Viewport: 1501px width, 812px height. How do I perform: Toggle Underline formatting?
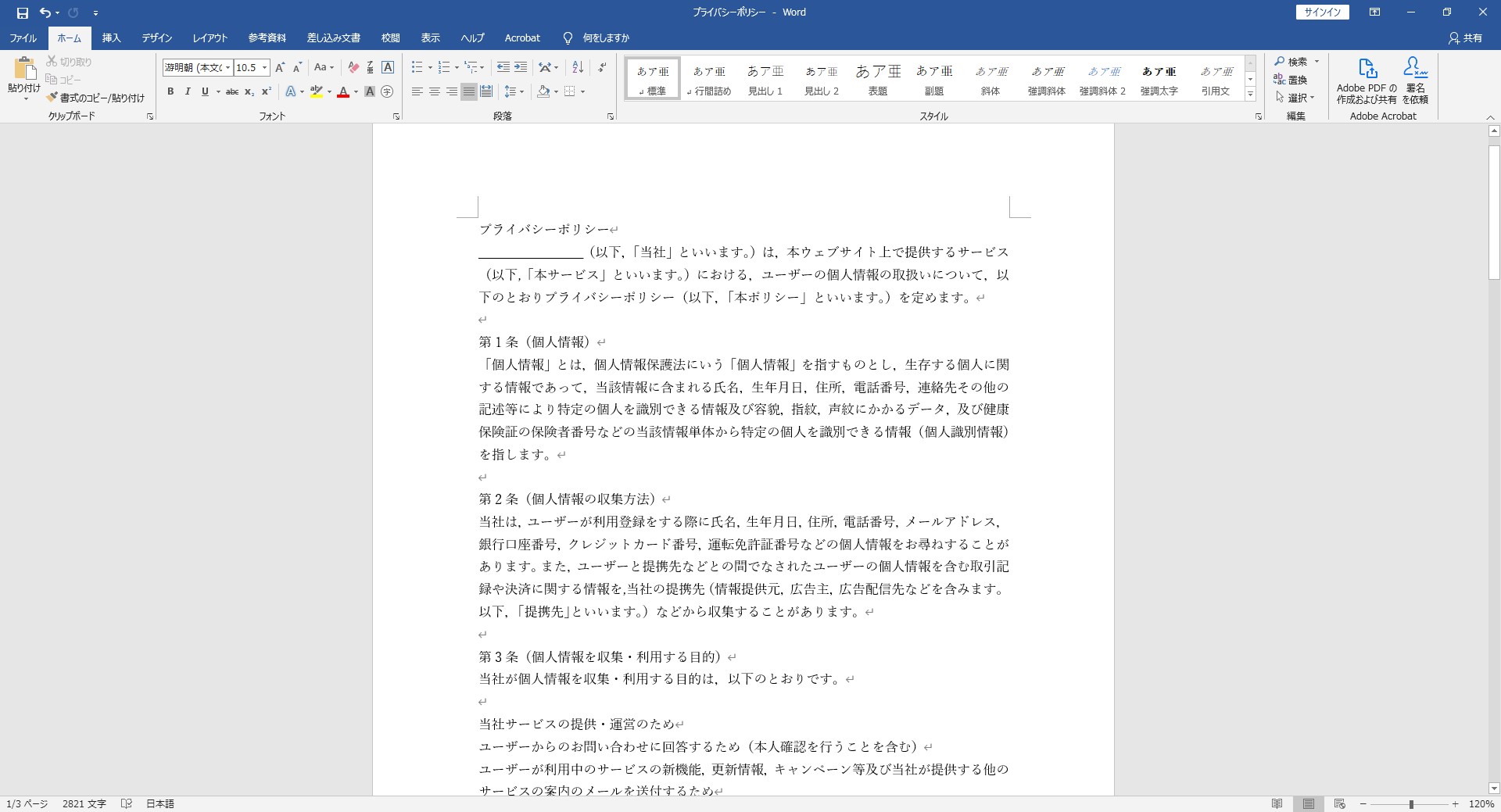pyautogui.click(x=205, y=91)
